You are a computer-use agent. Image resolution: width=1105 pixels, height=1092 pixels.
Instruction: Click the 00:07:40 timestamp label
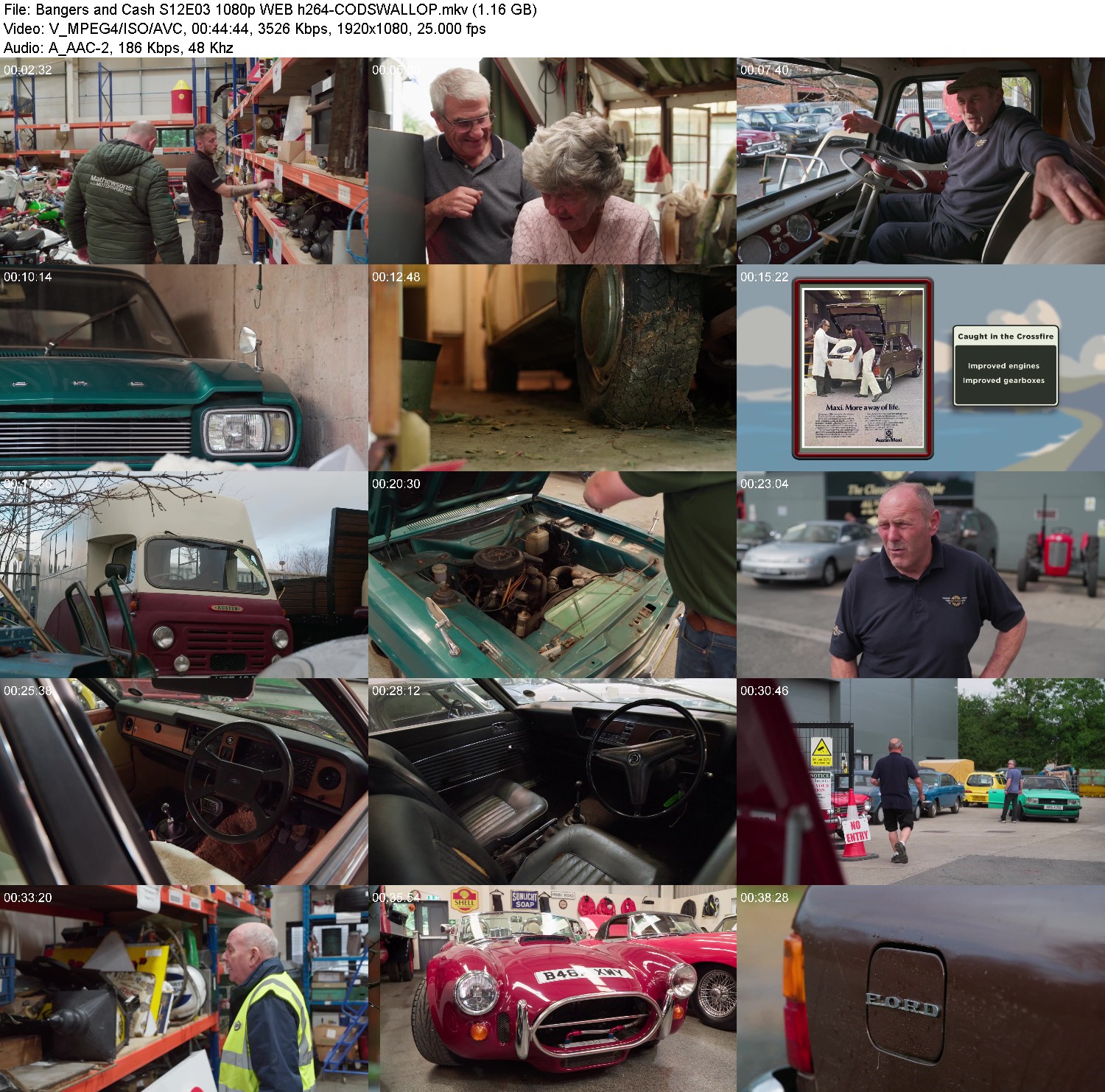(765, 70)
